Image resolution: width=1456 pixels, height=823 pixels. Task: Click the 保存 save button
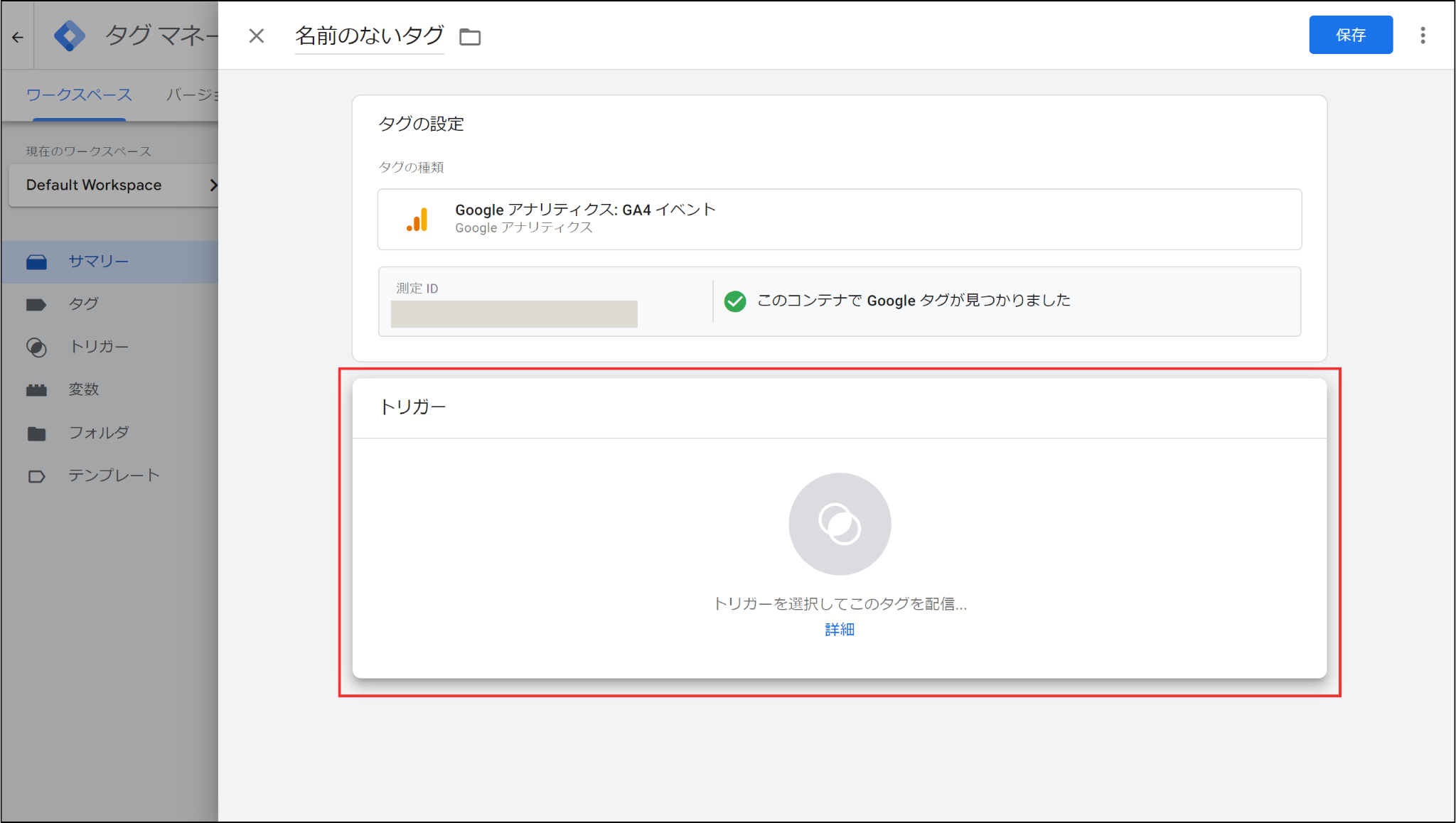(1351, 35)
